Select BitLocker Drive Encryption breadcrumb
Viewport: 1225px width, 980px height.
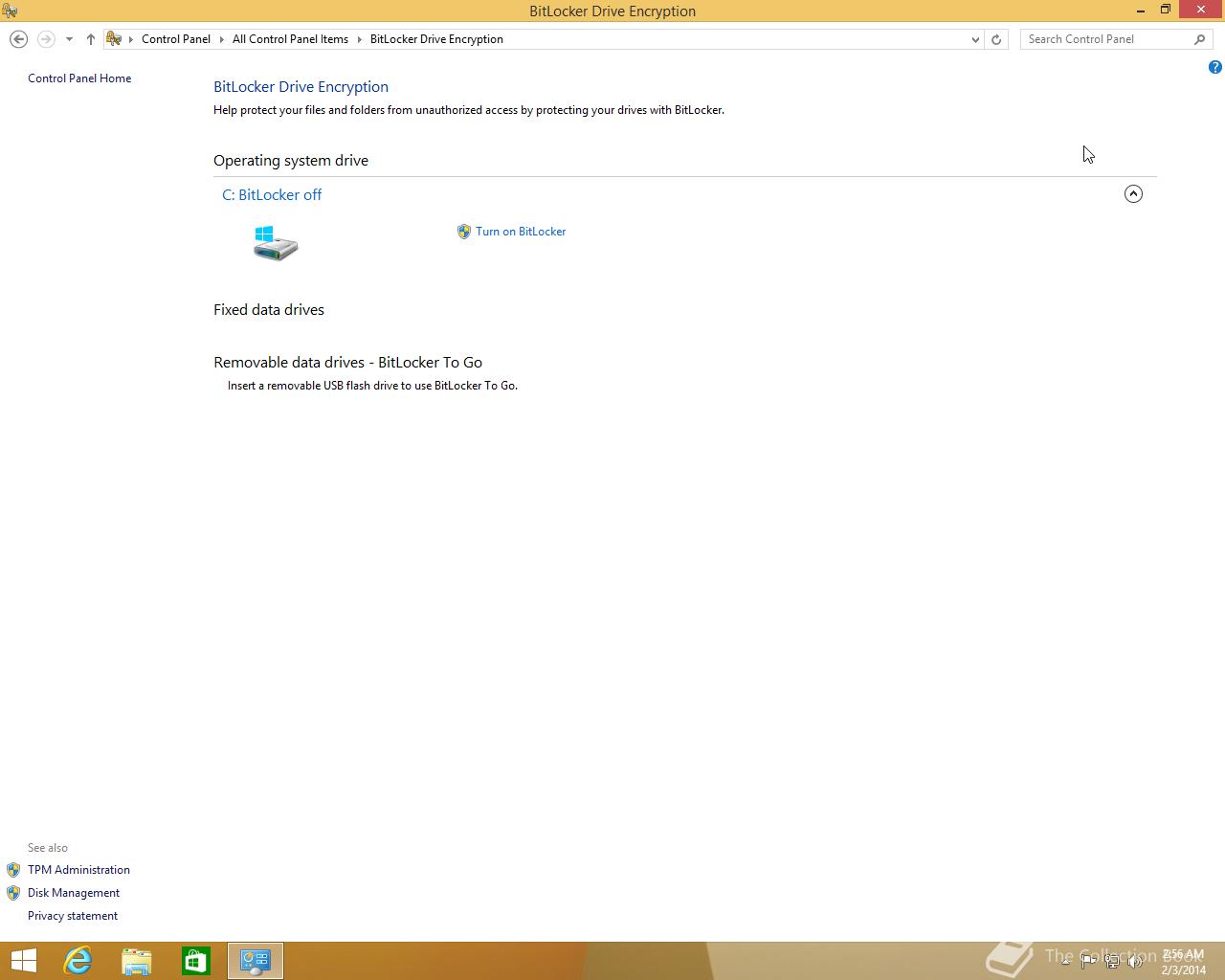436,39
